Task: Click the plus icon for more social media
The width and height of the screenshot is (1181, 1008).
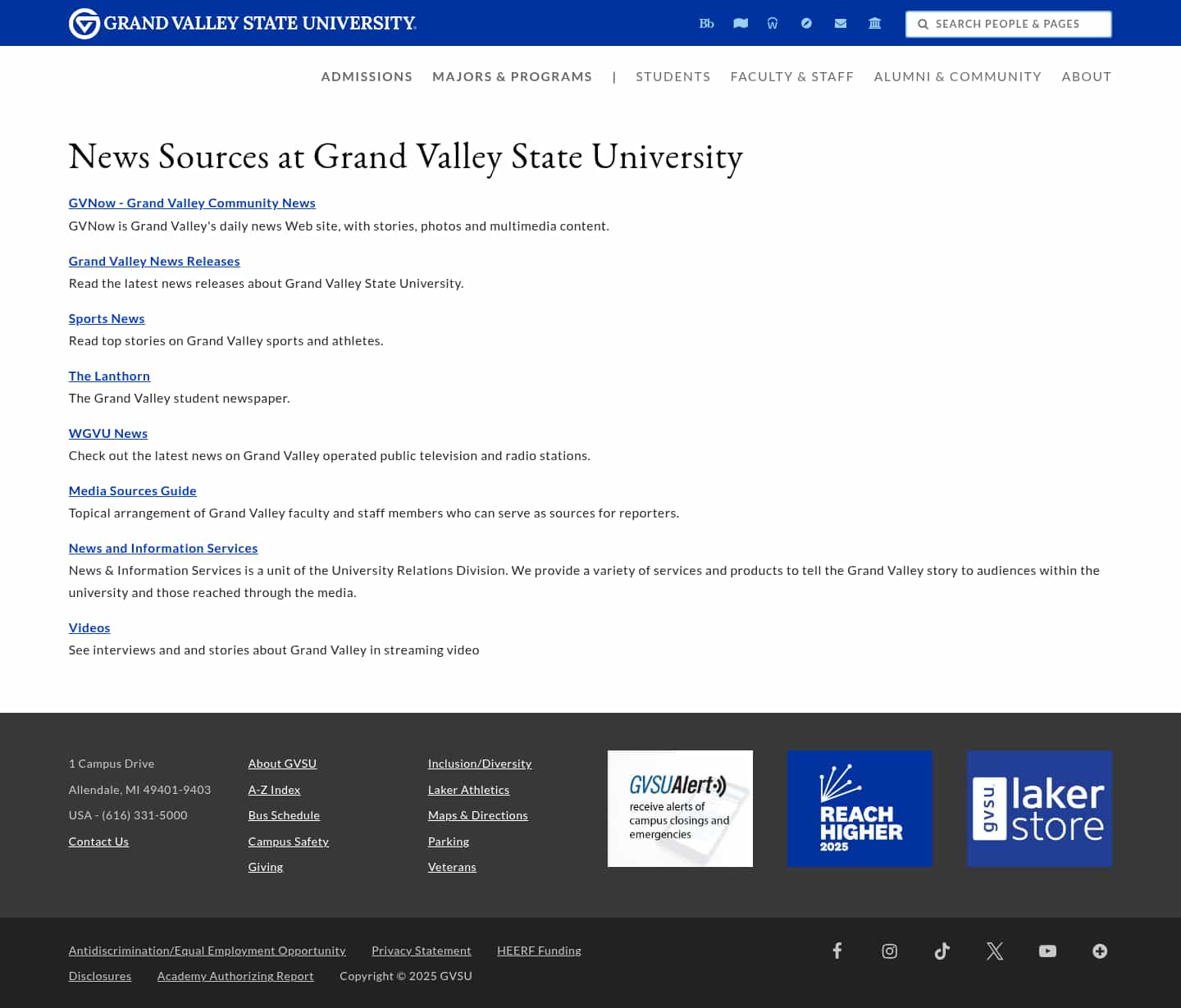Action: [x=1099, y=951]
